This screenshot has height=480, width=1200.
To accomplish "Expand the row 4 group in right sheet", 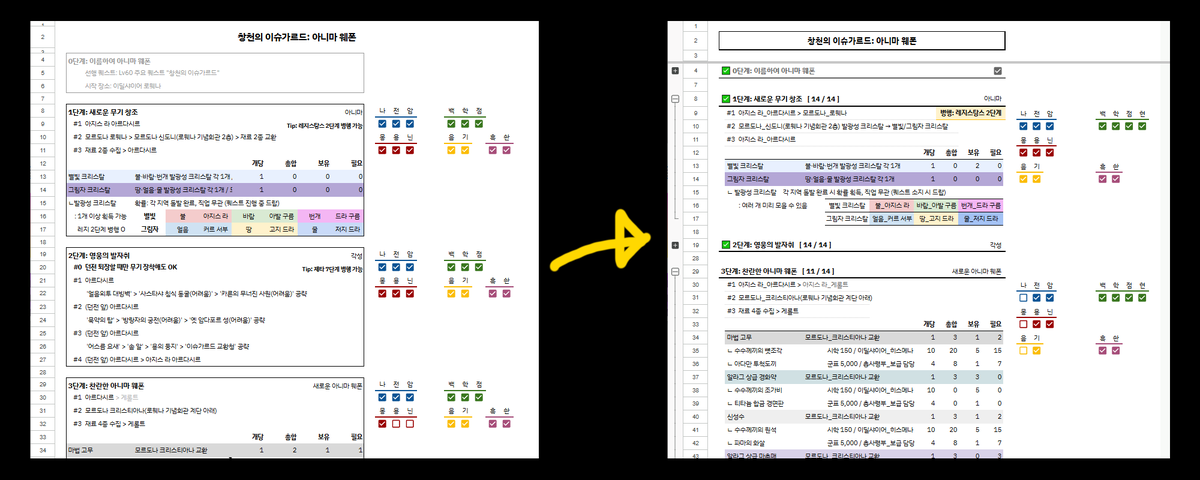I will [x=675, y=71].
